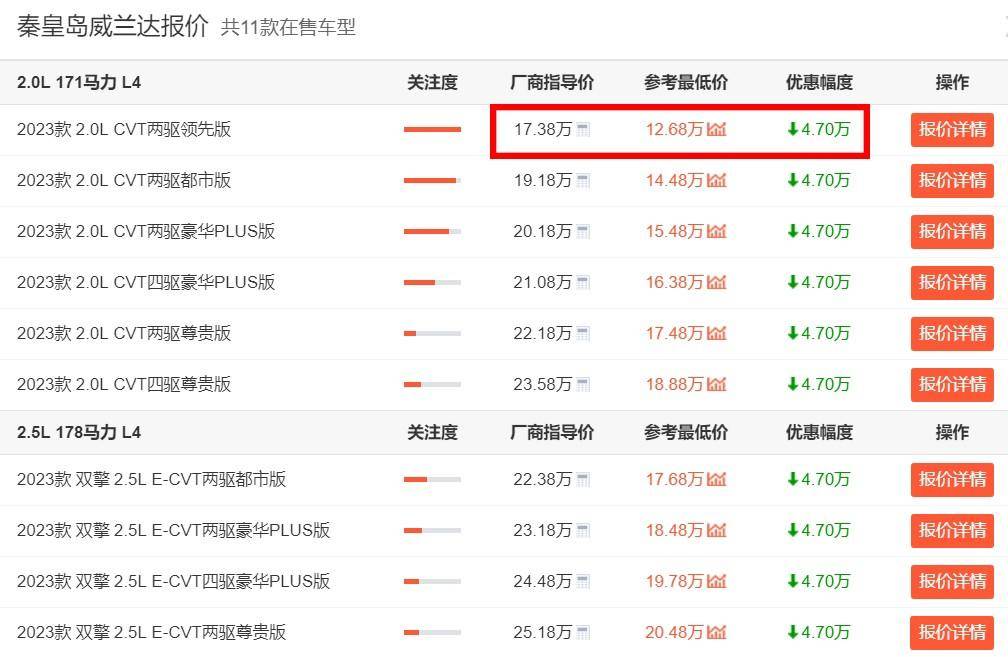
Task: Open price trend chart icon next to 12.68万
Action: (x=716, y=130)
